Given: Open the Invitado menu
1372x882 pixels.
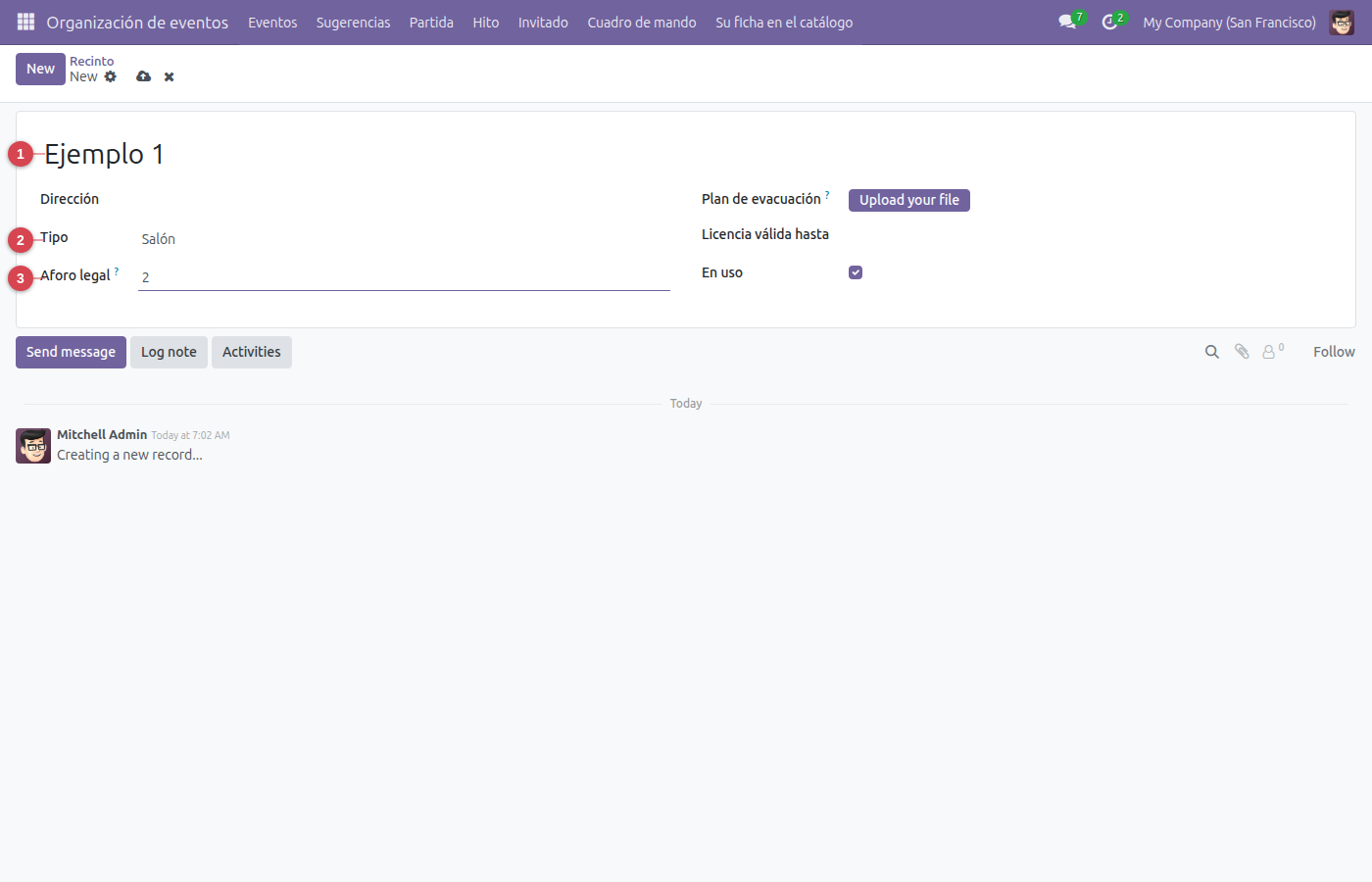Looking at the screenshot, I should tap(543, 22).
